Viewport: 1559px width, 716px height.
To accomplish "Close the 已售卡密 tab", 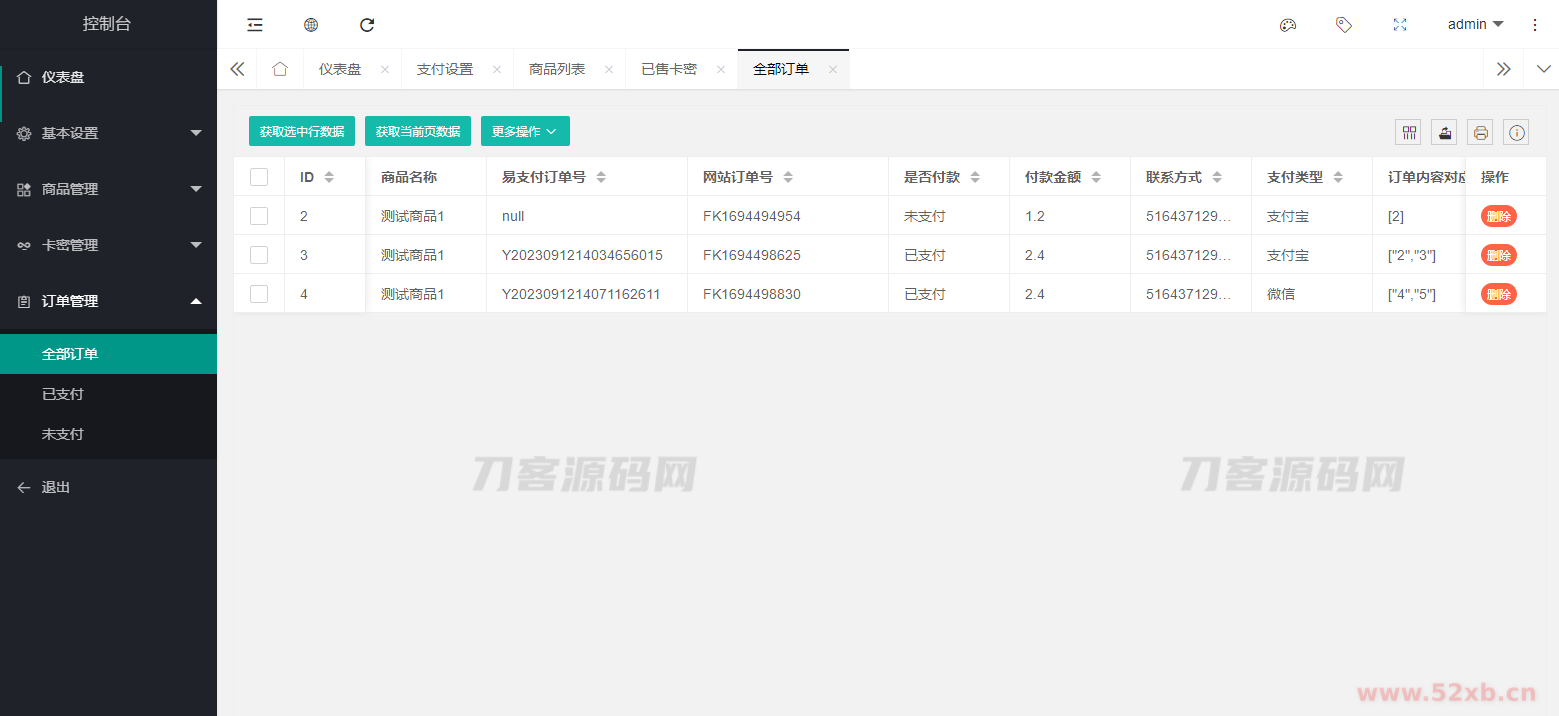I will pos(721,70).
